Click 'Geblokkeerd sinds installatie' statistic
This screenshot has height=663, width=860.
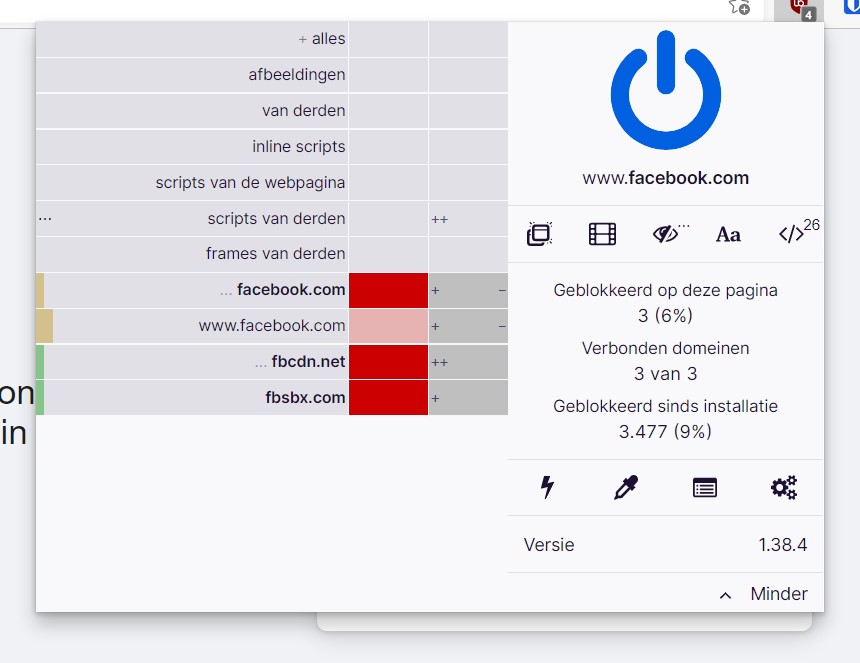665,419
